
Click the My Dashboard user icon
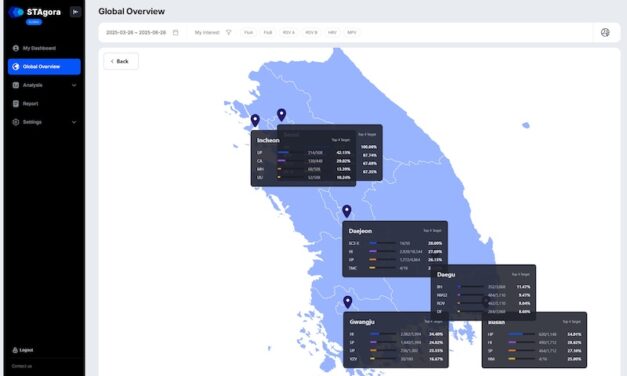click(x=16, y=48)
